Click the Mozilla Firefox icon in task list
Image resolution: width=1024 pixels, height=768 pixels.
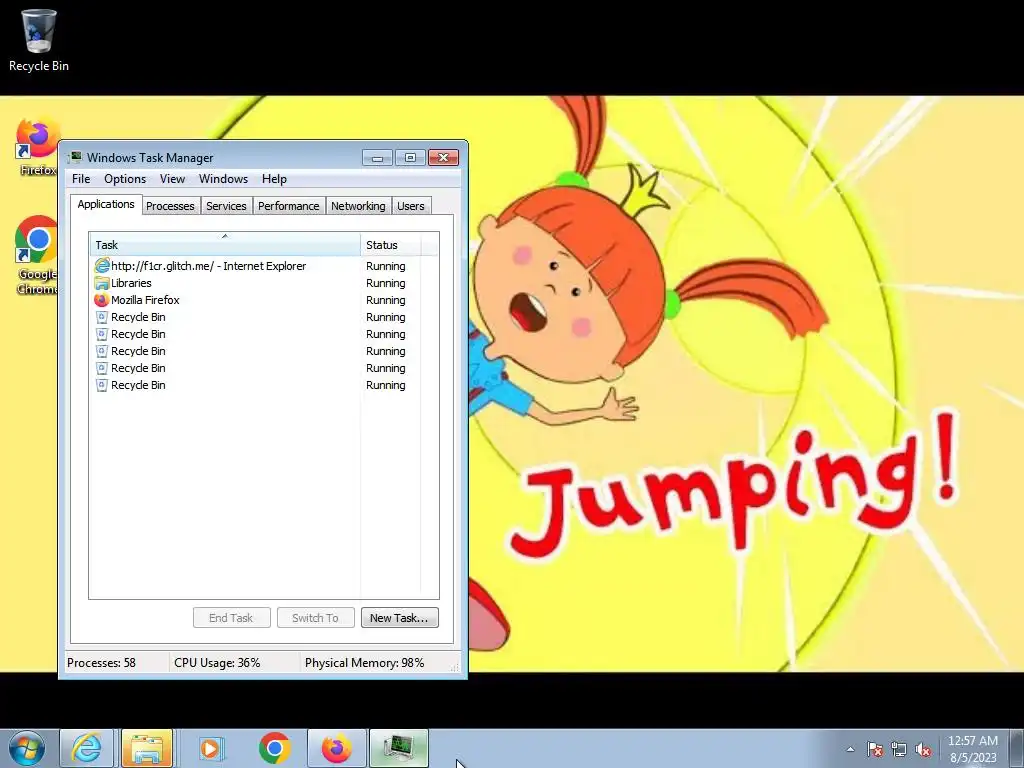(102, 300)
